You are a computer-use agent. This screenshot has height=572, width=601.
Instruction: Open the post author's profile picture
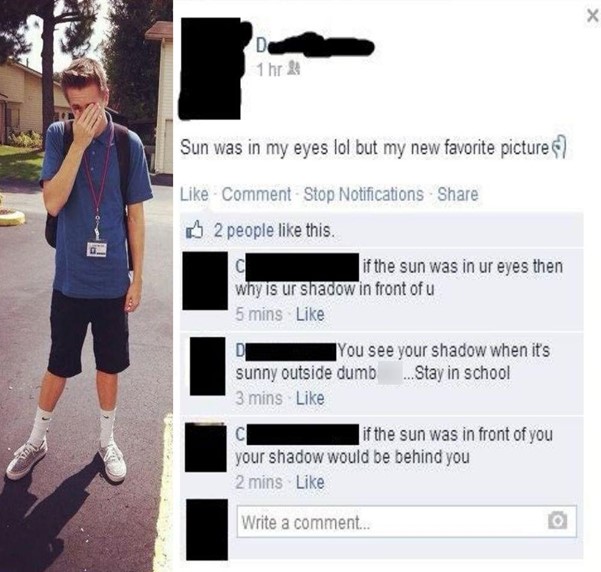coord(210,68)
